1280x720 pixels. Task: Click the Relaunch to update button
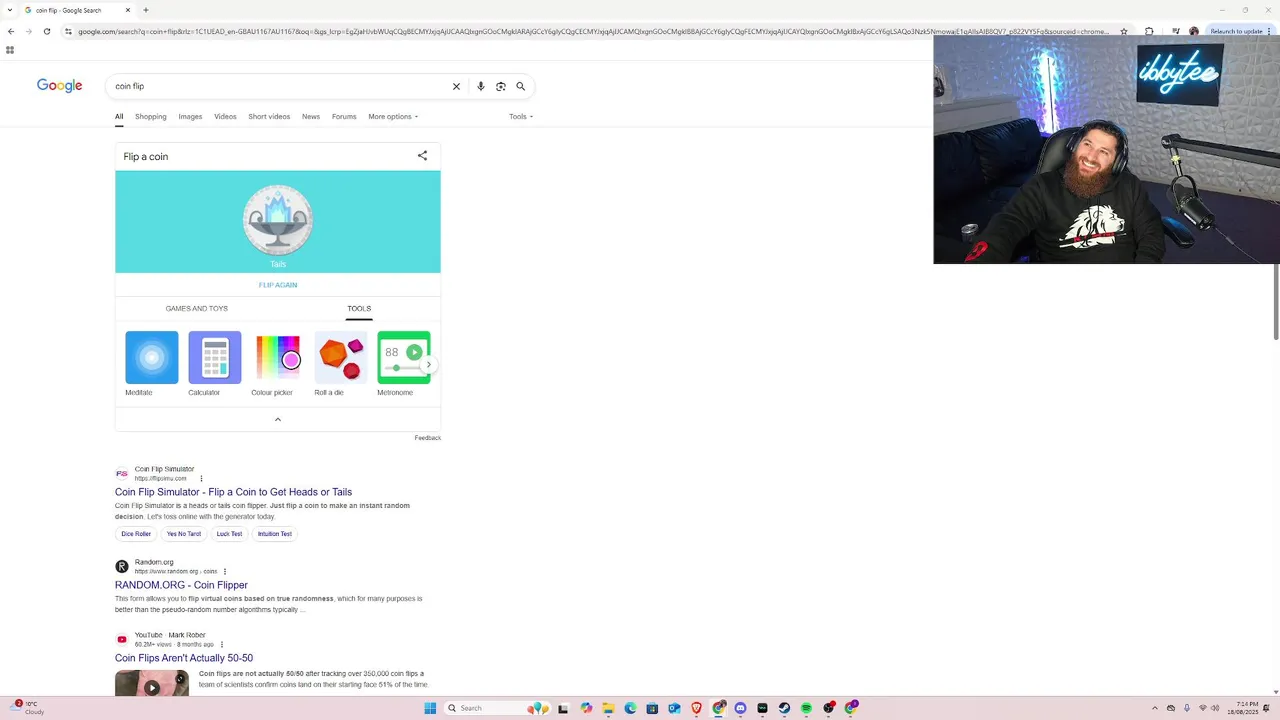(x=1242, y=31)
